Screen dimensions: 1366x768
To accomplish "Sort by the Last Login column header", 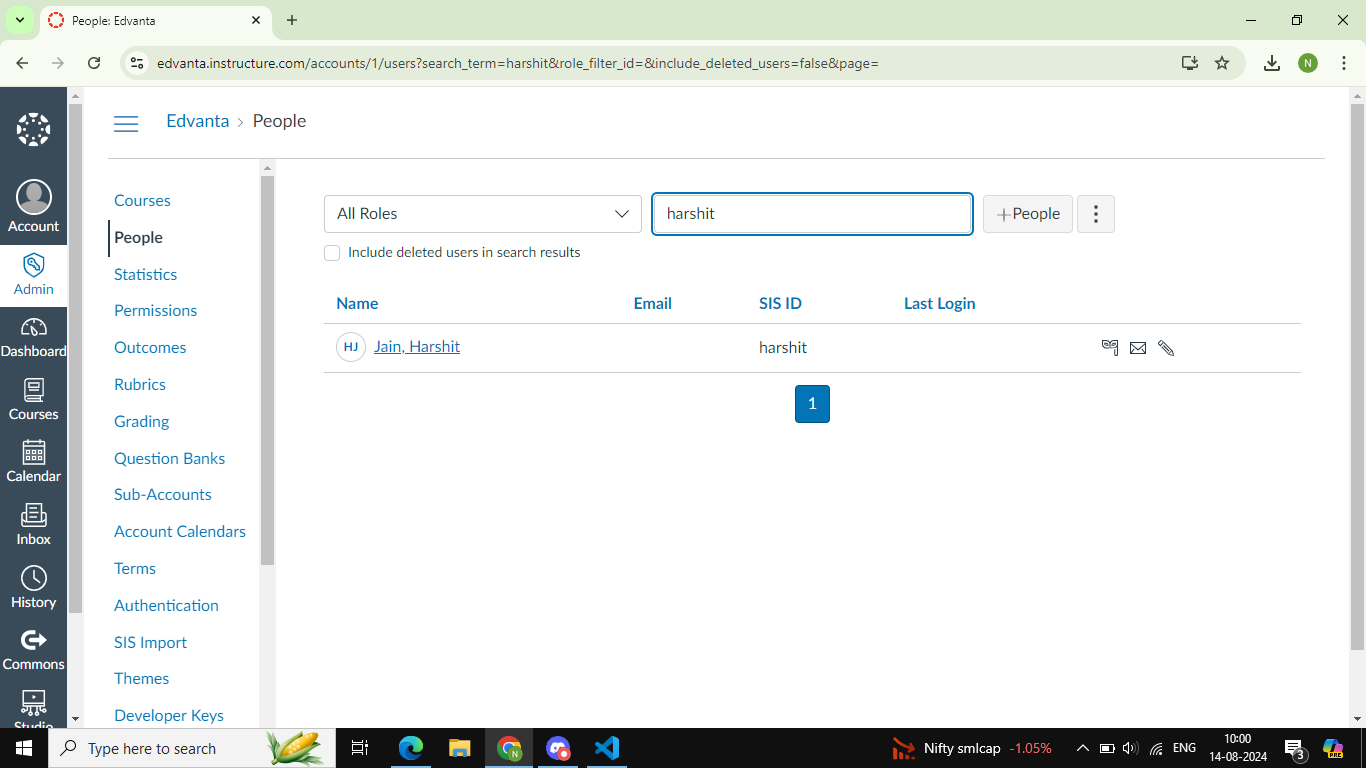I will pos(939,304).
